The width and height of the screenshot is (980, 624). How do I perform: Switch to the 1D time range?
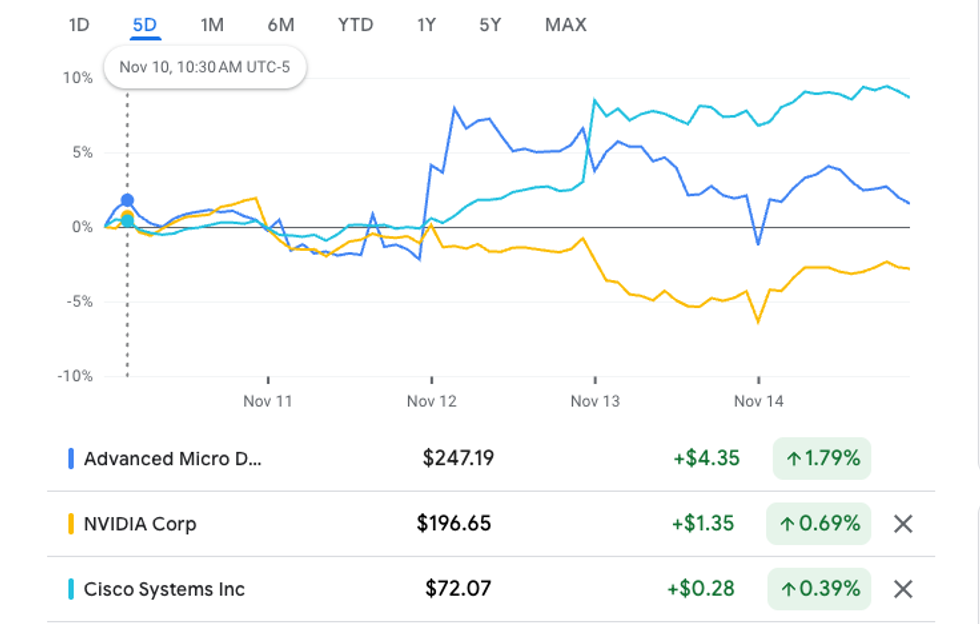(79, 25)
